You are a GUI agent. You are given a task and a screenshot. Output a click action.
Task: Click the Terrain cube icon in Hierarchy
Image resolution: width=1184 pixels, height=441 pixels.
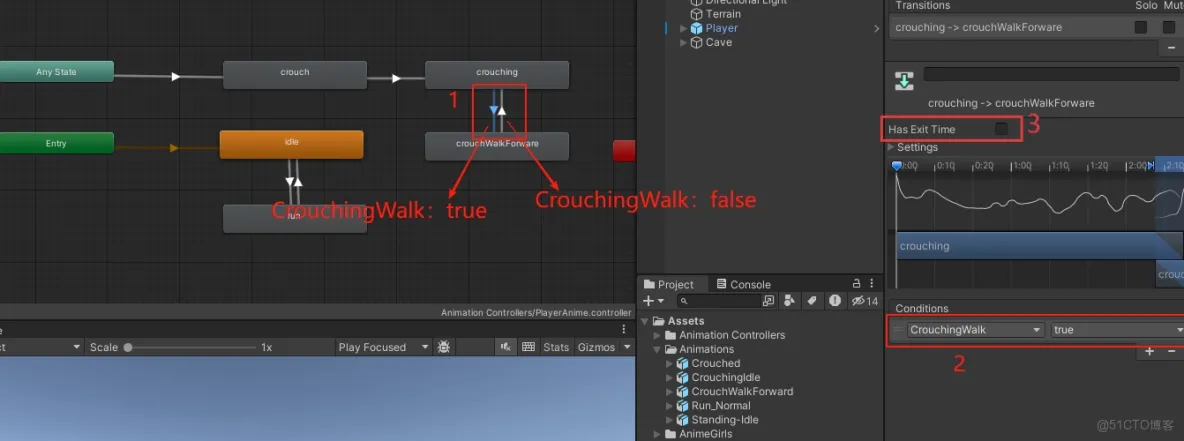coord(696,14)
